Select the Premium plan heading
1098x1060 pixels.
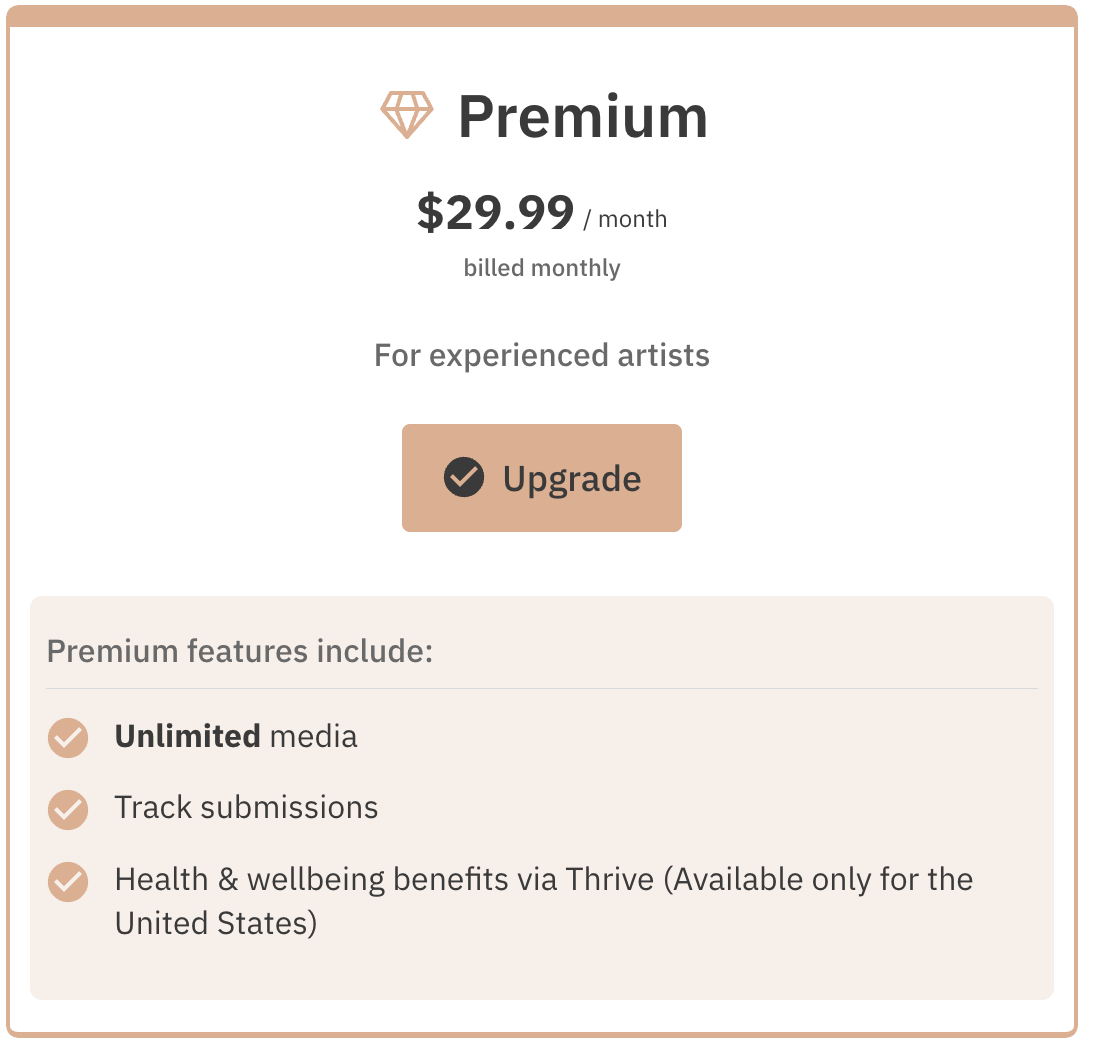pos(582,116)
